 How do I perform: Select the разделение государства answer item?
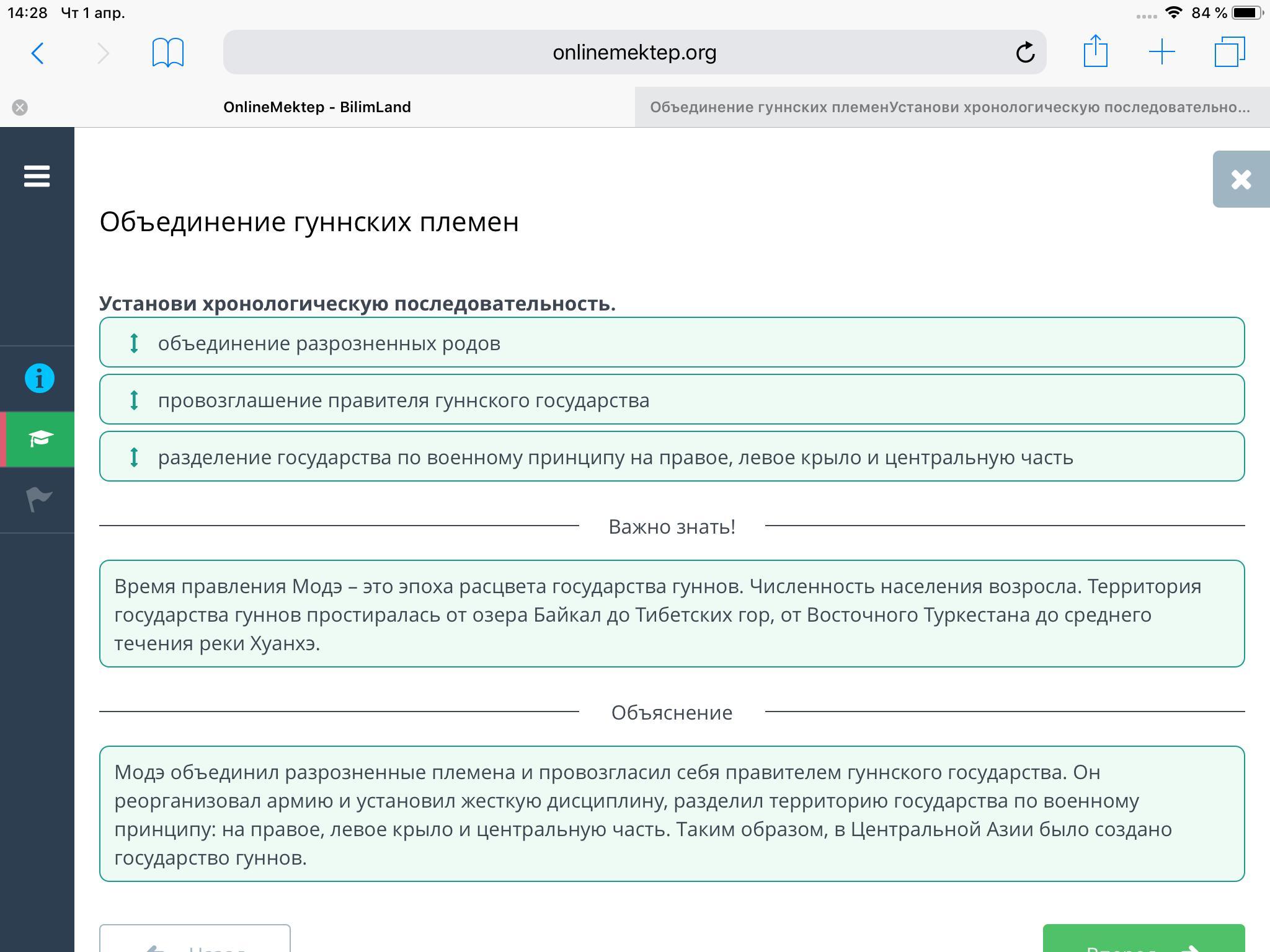click(615, 457)
